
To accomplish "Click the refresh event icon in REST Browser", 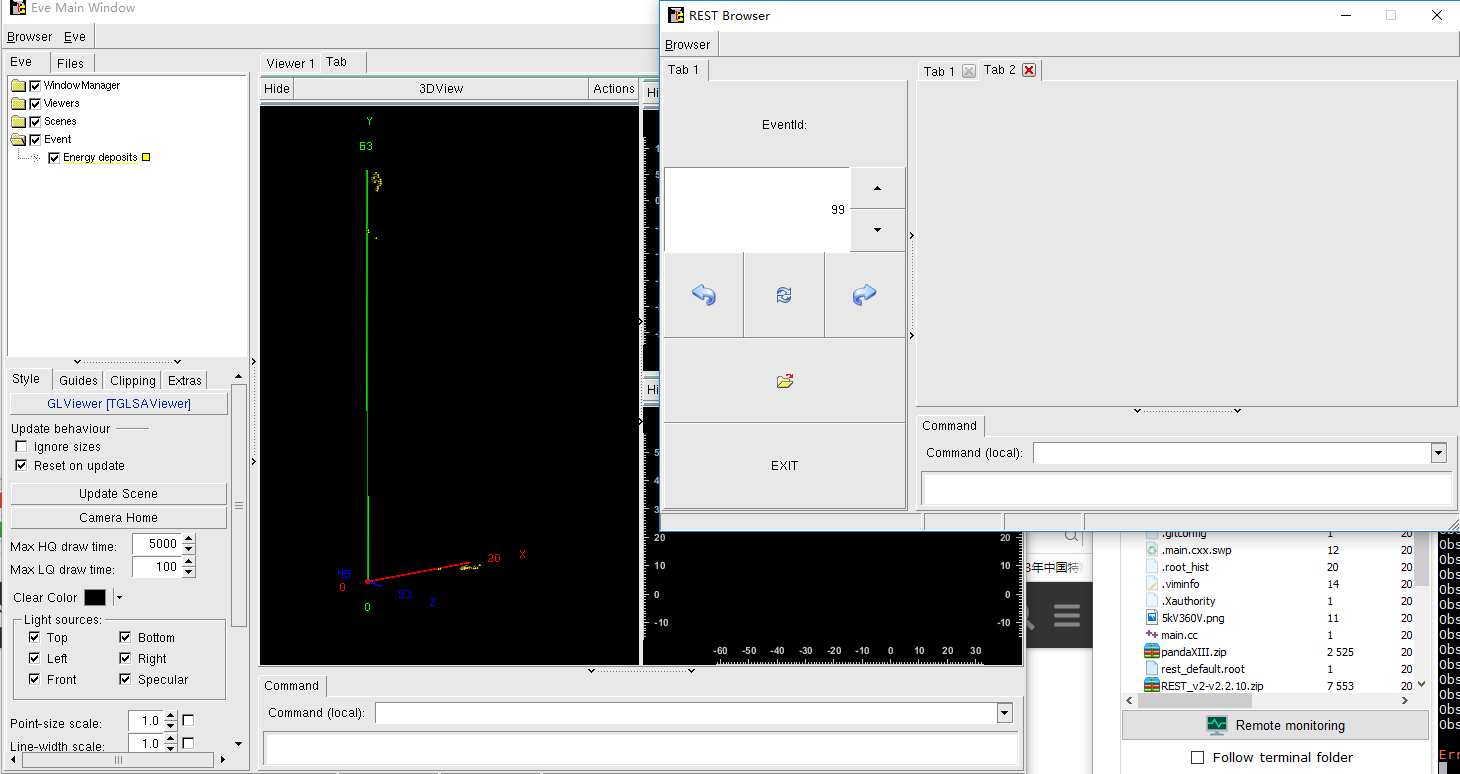I will [x=784, y=295].
